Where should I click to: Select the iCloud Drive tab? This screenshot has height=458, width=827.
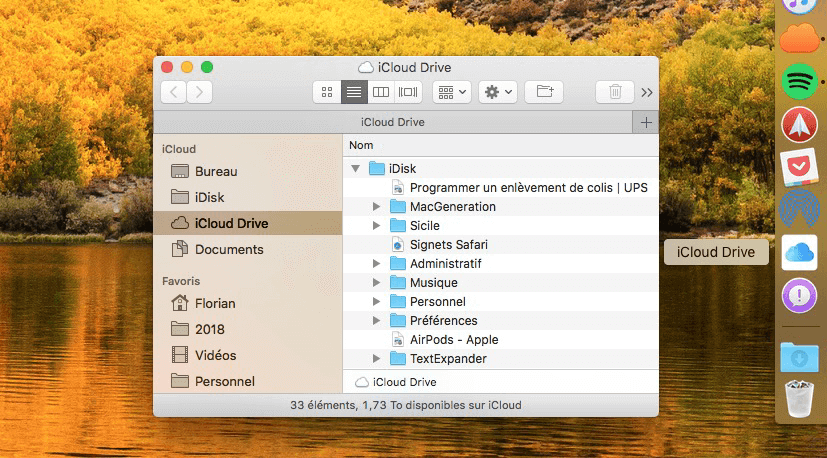pos(392,122)
